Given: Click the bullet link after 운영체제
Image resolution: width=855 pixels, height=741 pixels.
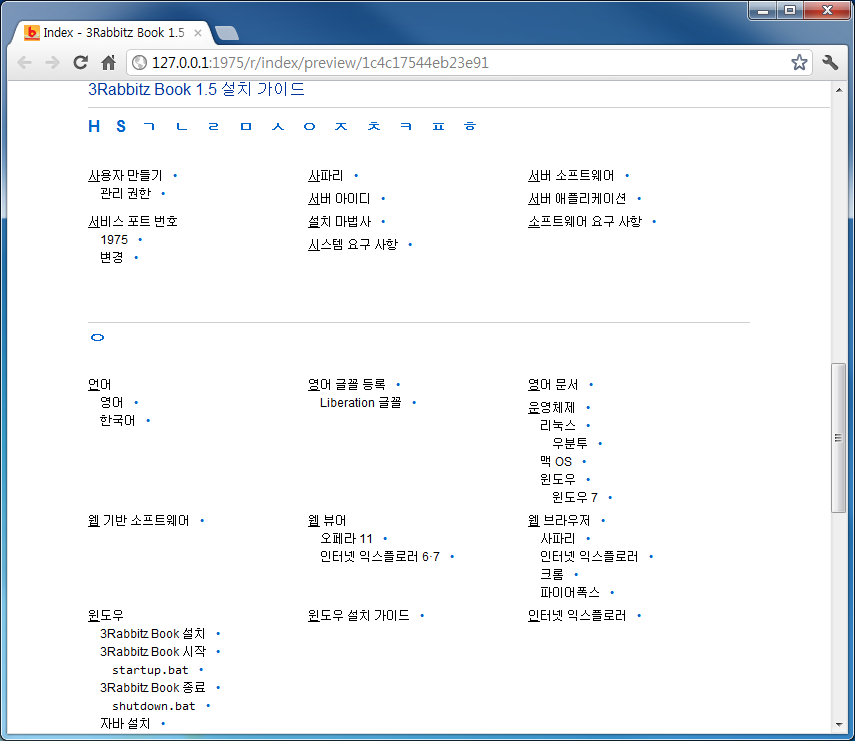Looking at the screenshot, I should click(588, 407).
